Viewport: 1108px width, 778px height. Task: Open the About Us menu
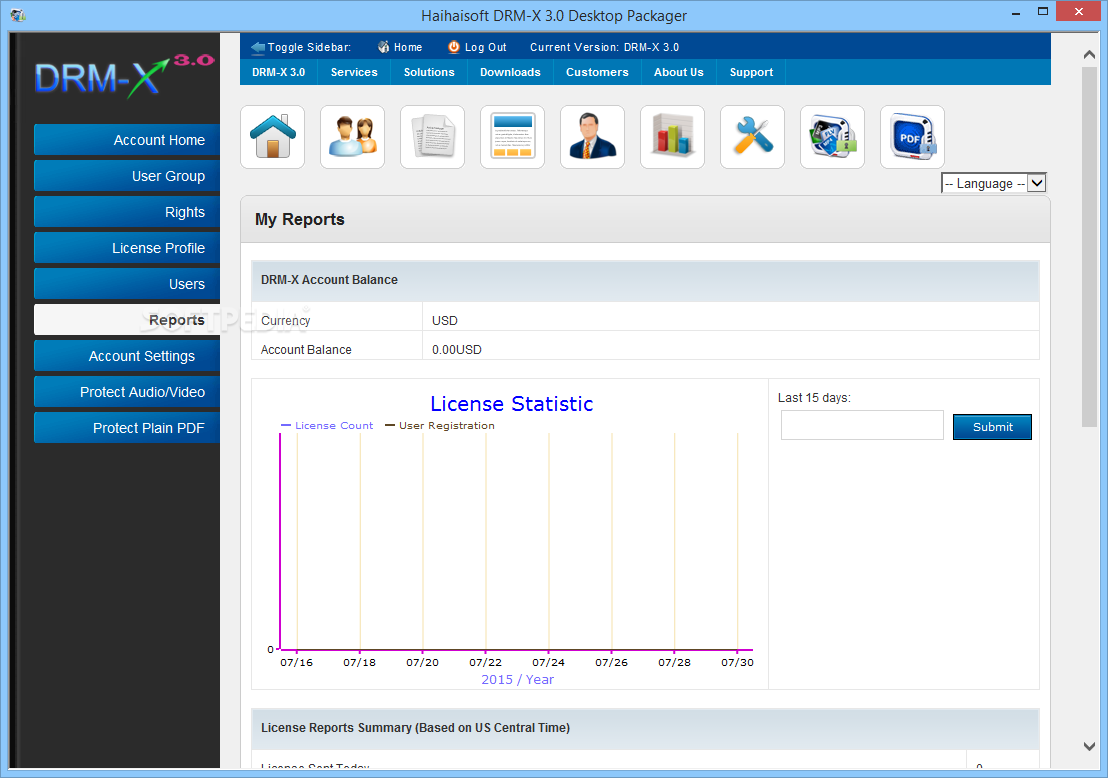click(x=678, y=72)
